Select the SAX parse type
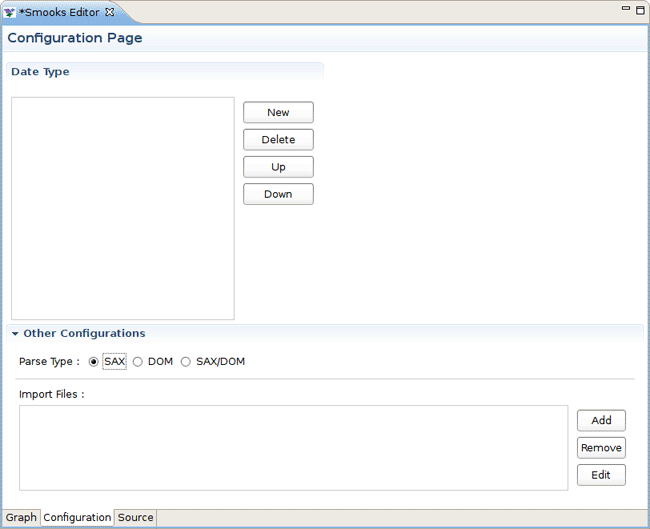 pos(93,362)
